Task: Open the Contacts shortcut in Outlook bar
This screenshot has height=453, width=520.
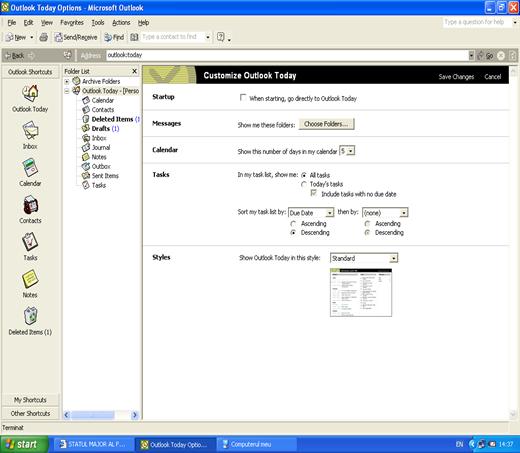Action: point(30,205)
